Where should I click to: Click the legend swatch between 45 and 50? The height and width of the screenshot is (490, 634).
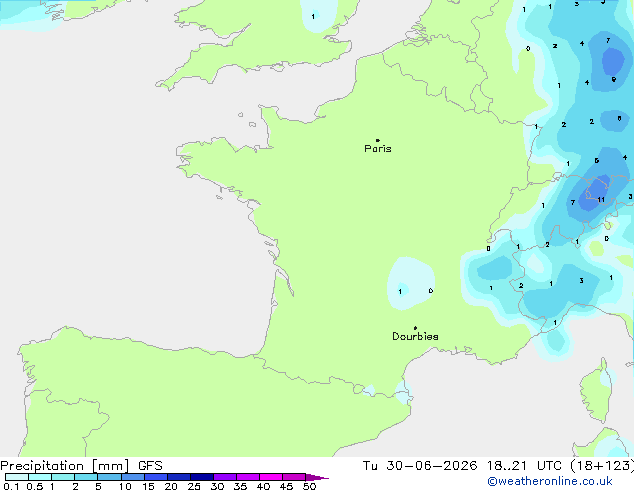pyautogui.click(x=294, y=477)
